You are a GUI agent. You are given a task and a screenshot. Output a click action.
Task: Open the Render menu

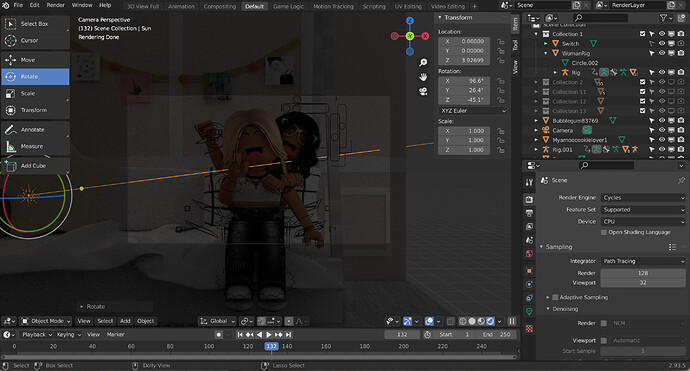(56, 5)
